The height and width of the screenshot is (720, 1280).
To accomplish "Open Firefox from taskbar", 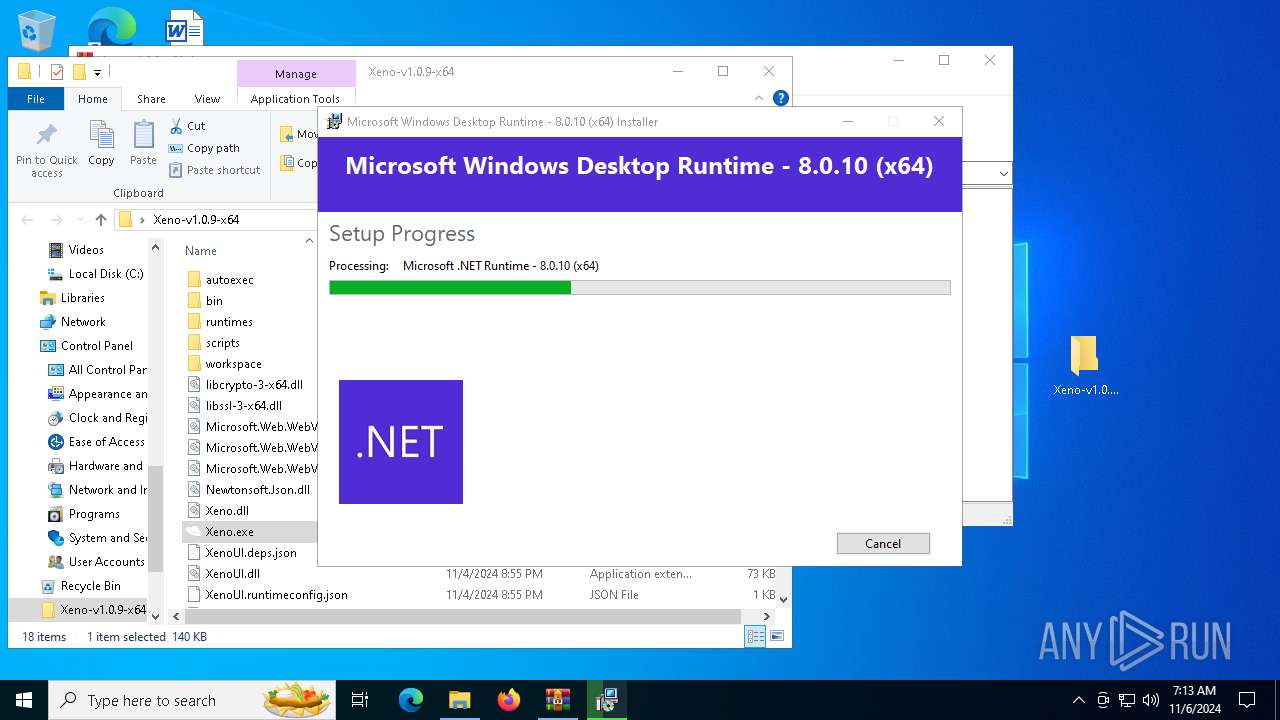I will pyautogui.click(x=509, y=700).
